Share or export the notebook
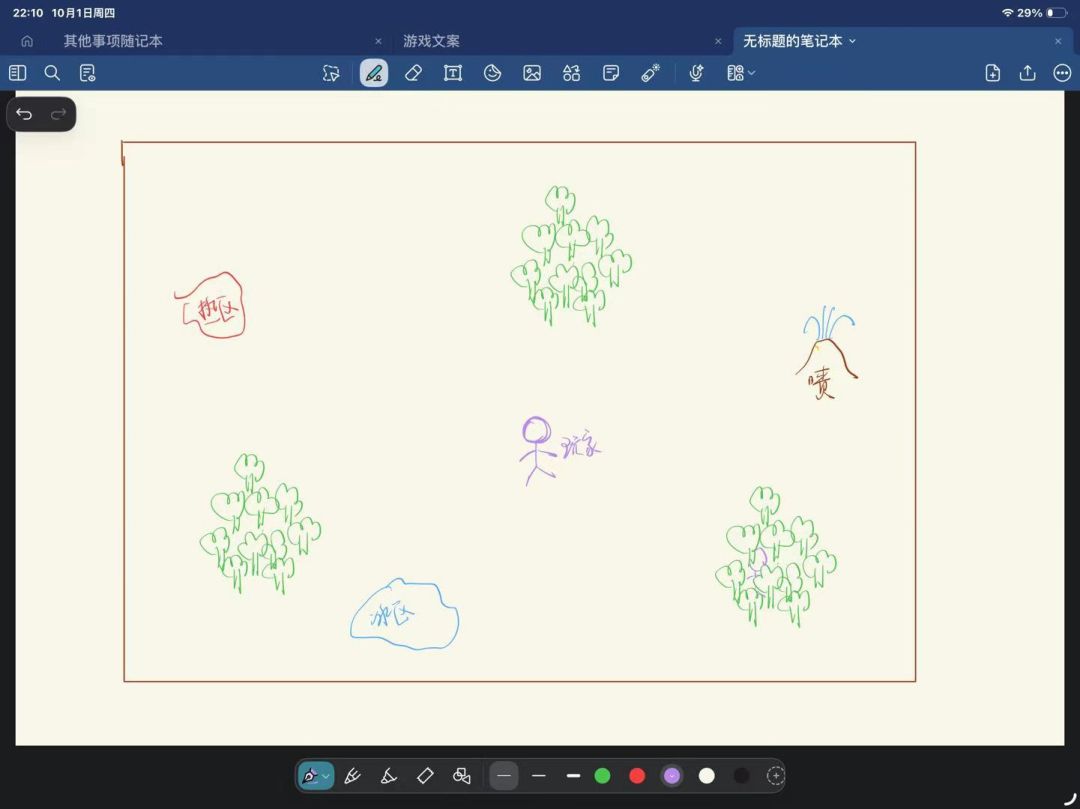 1027,73
